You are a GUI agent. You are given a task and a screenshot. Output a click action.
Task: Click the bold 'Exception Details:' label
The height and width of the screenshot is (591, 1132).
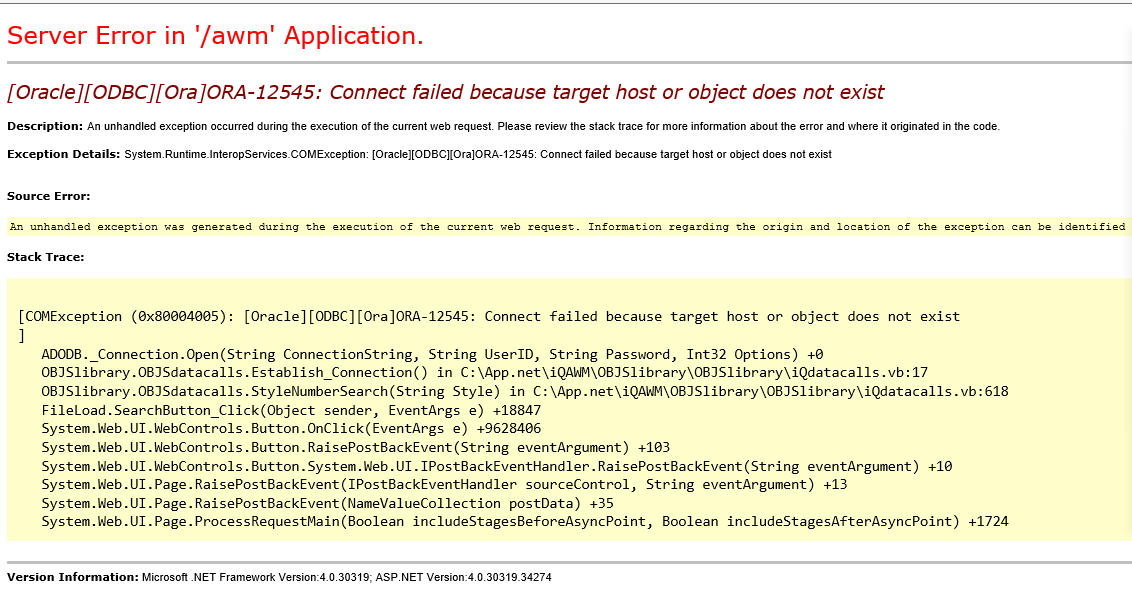(63, 154)
